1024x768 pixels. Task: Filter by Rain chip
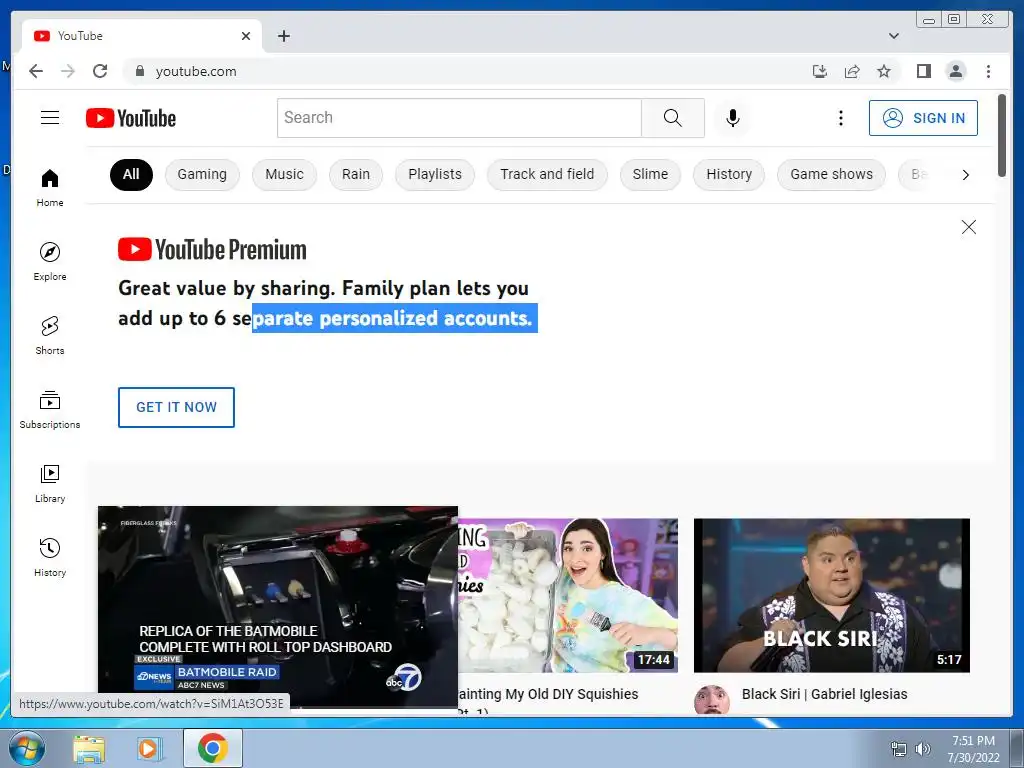(355, 174)
